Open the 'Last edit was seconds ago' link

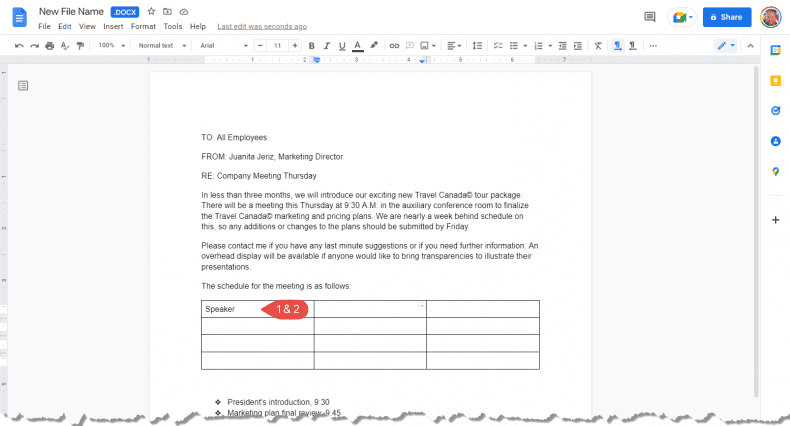point(262,26)
